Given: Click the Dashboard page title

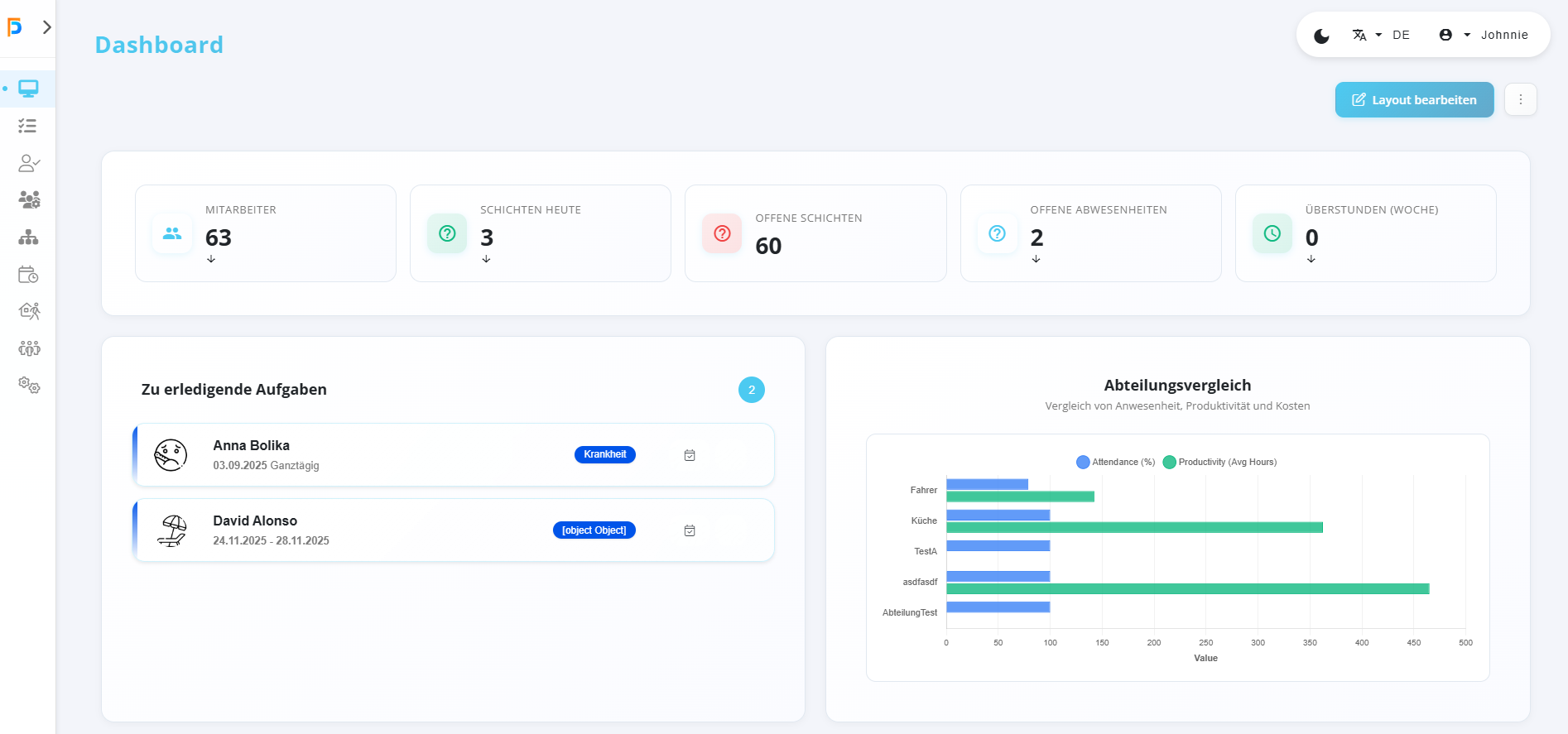Looking at the screenshot, I should [x=159, y=45].
